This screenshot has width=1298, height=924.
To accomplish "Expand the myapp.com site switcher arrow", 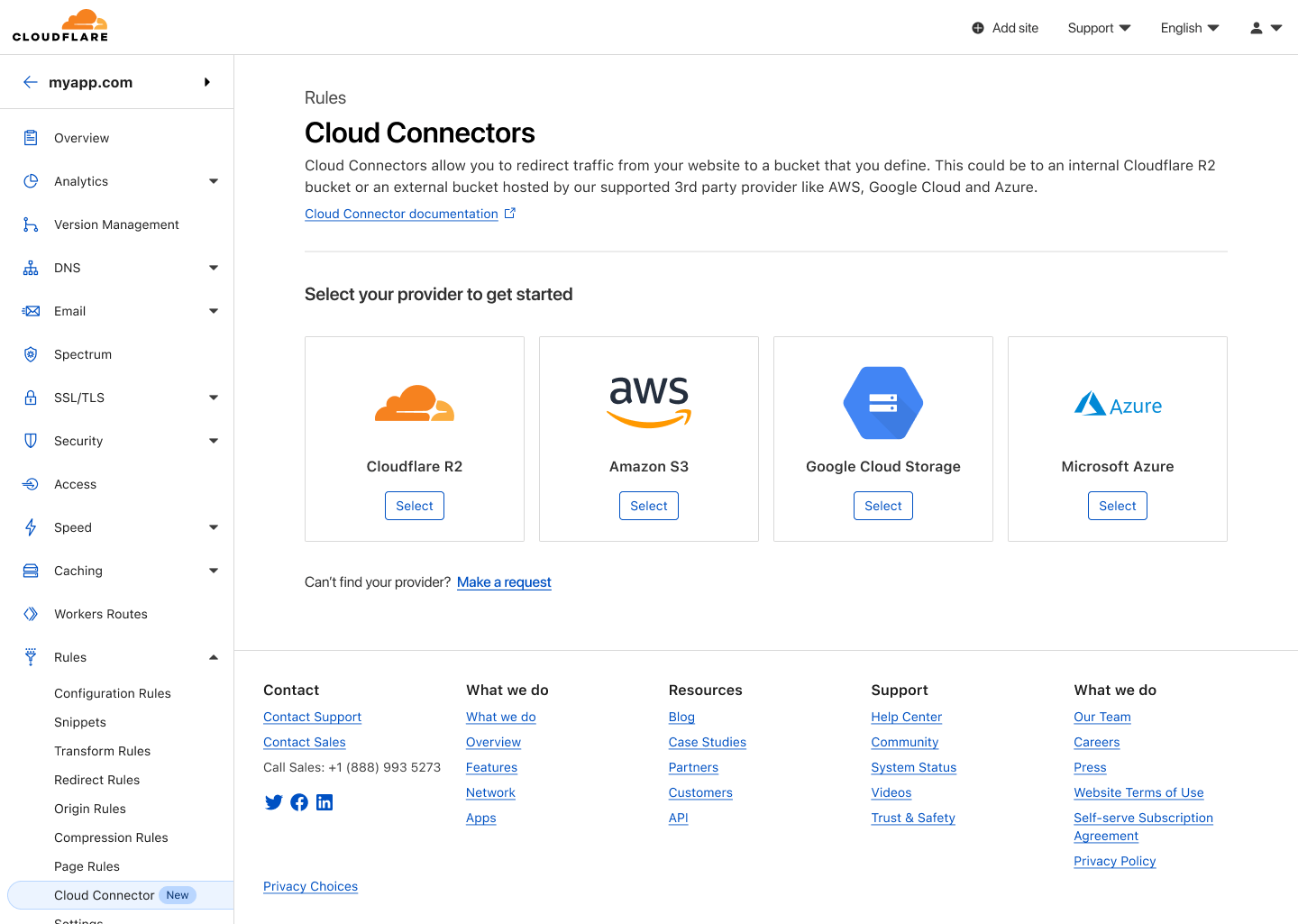I will [x=207, y=82].
